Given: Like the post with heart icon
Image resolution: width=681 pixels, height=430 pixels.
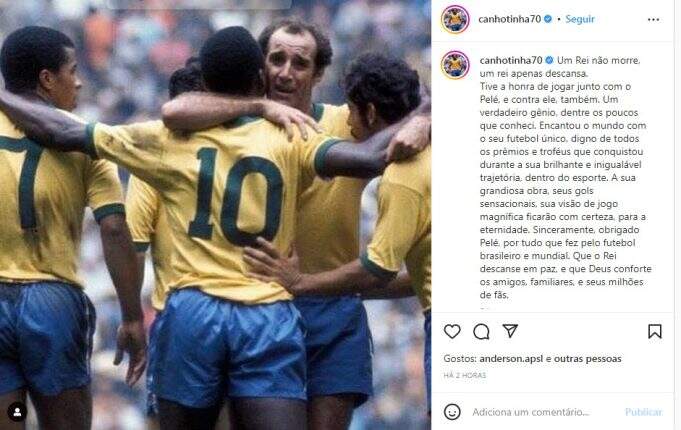Looking at the screenshot, I should click(452, 331).
